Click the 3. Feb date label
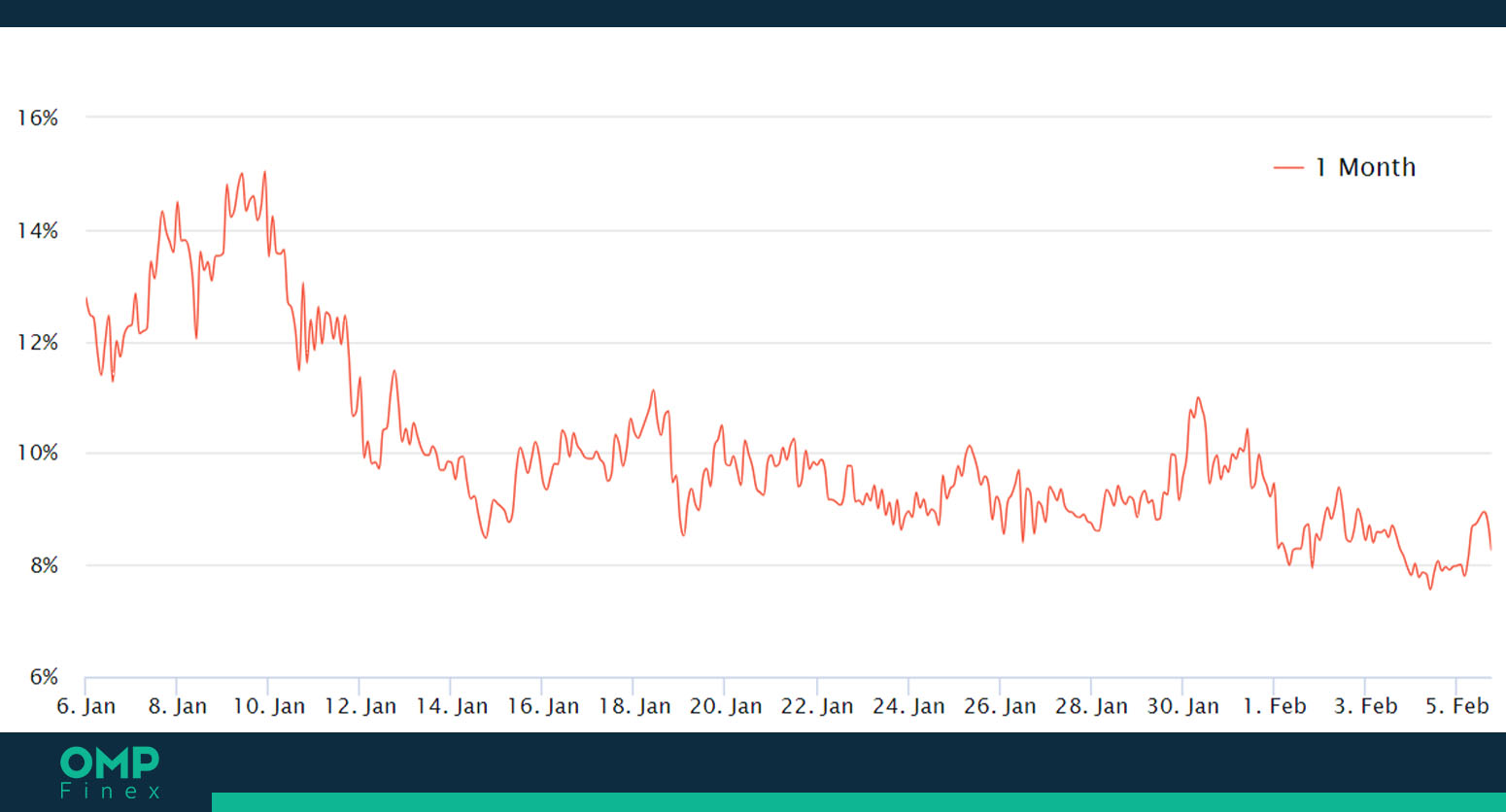 click(x=1365, y=706)
